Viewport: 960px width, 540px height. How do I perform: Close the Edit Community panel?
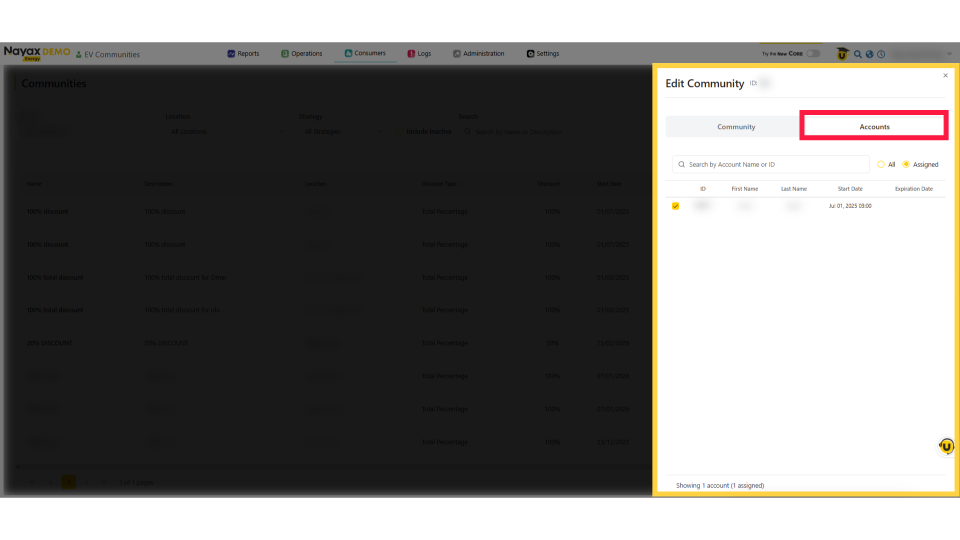945,75
